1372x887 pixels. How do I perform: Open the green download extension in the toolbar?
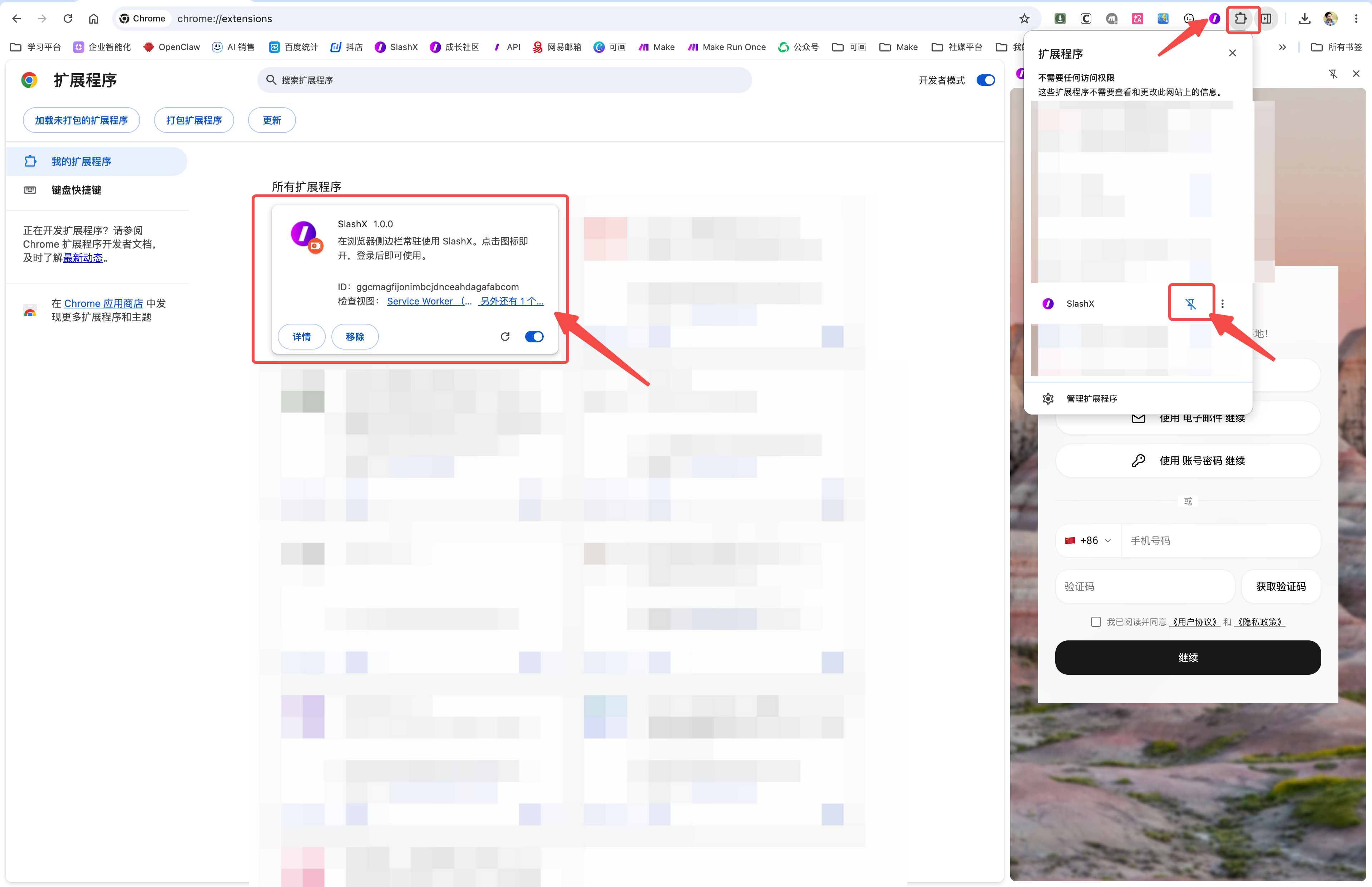click(1060, 19)
